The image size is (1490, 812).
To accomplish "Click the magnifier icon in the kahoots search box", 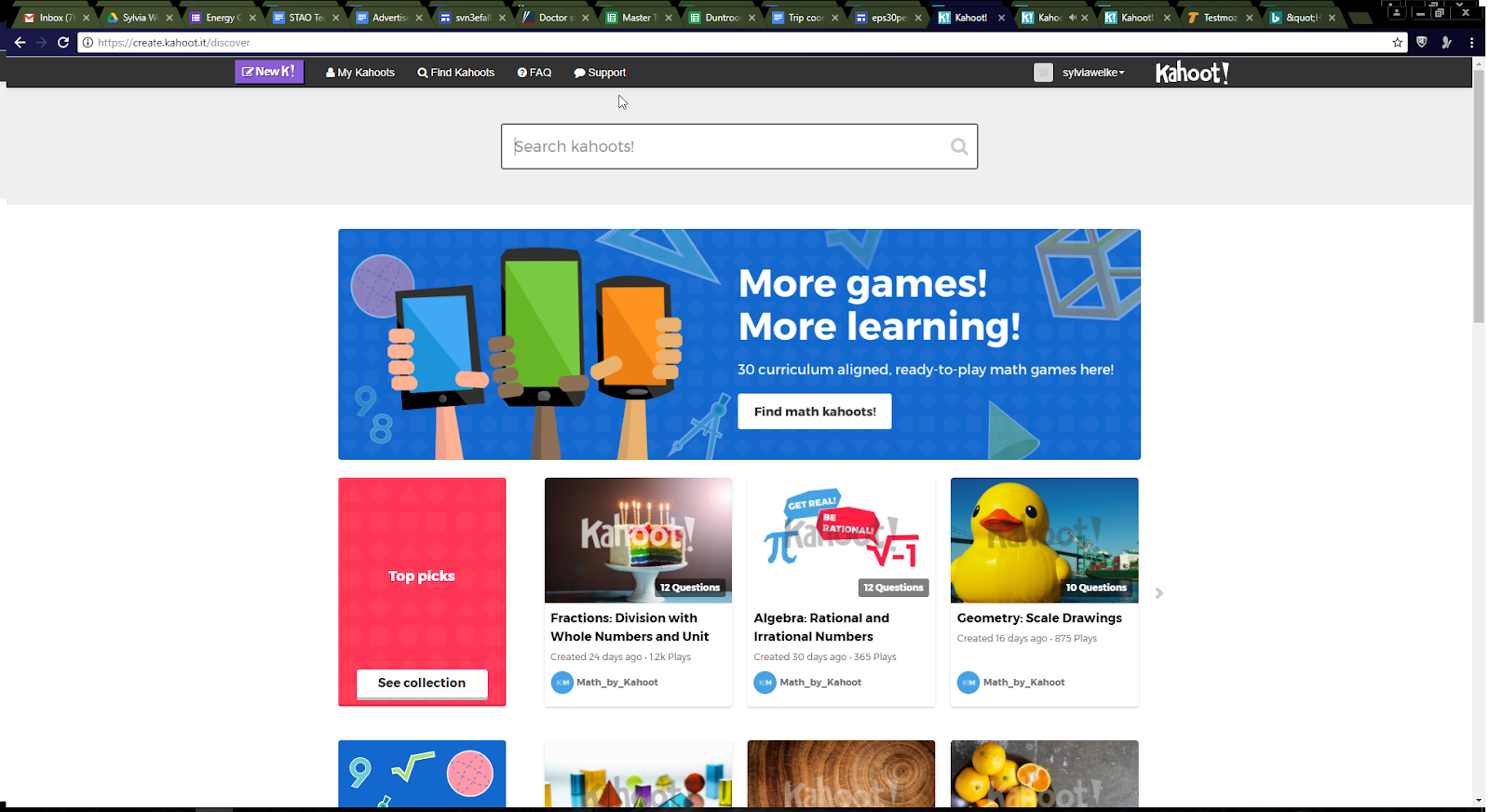I will pyautogui.click(x=959, y=146).
